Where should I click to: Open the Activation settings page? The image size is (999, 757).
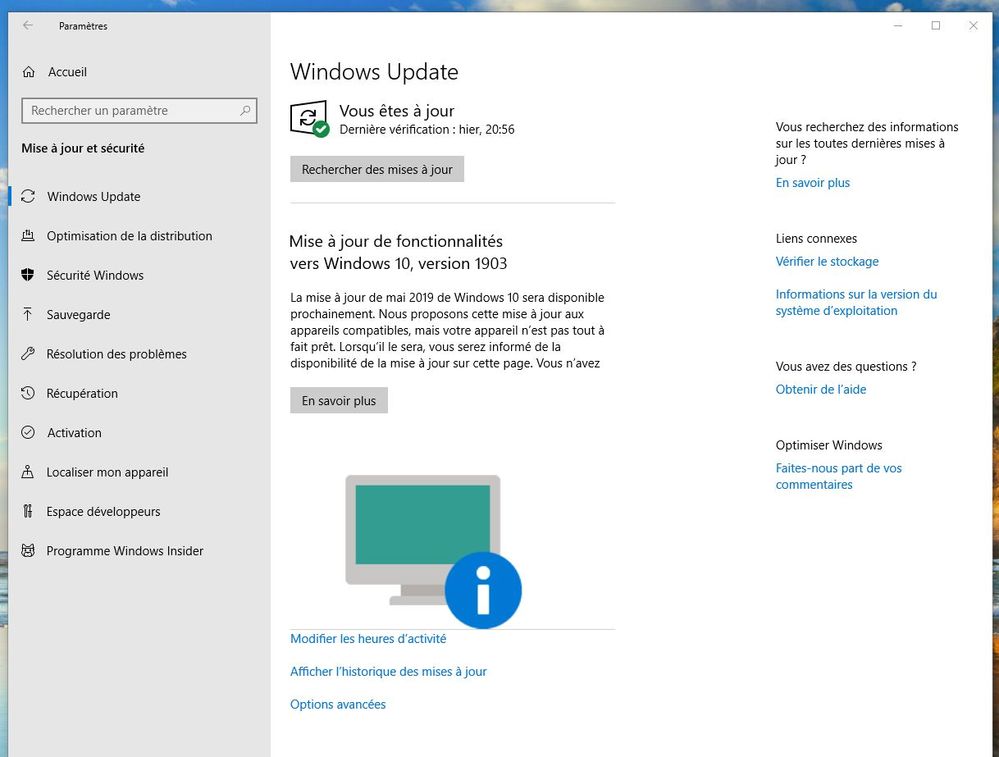pyautogui.click(x=74, y=433)
